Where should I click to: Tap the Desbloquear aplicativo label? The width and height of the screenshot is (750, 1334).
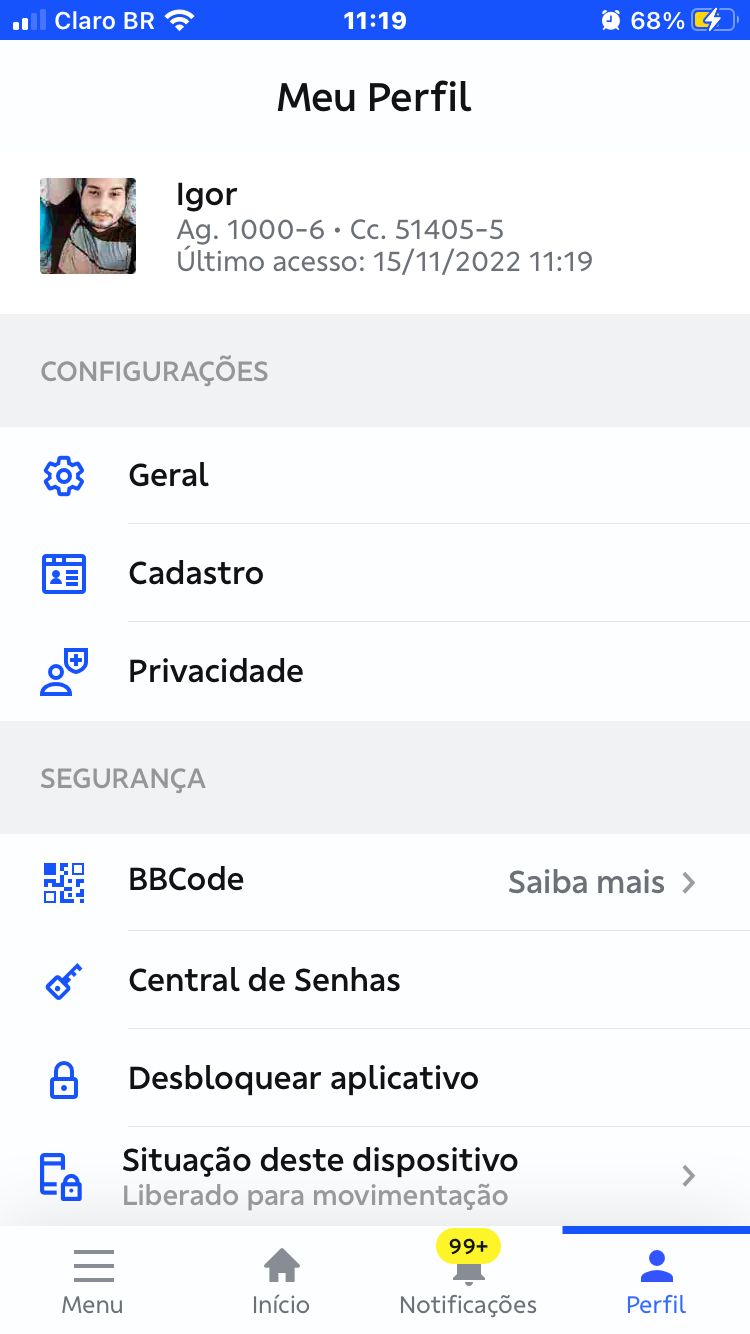tap(303, 1079)
